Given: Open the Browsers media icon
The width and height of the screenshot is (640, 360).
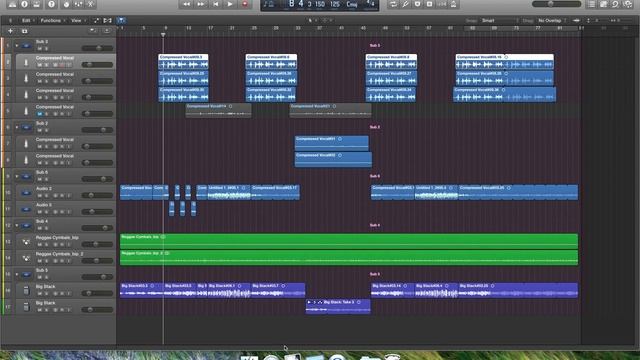Looking at the screenshot, I should [628, 4].
